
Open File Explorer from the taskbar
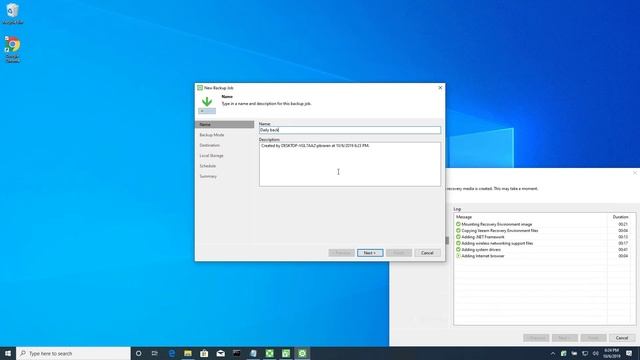click(188, 353)
